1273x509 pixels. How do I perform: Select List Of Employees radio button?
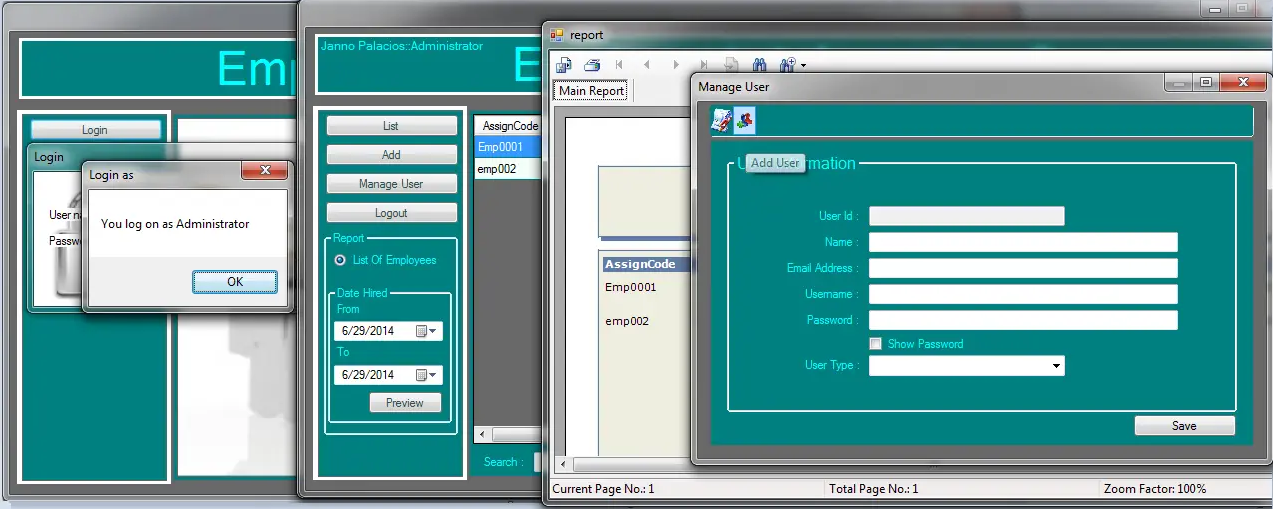coord(340,260)
